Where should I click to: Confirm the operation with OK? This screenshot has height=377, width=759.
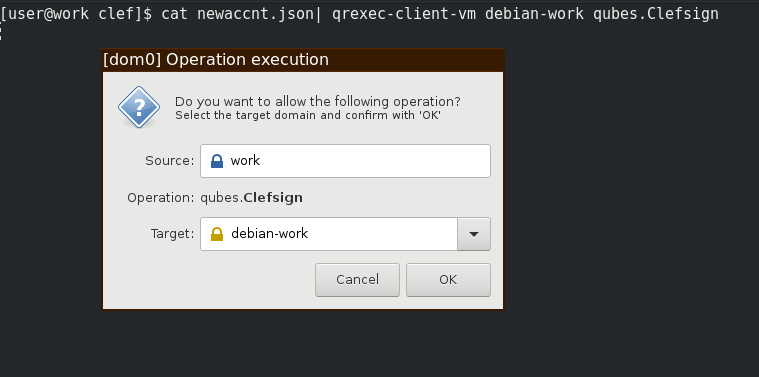[448, 280]
